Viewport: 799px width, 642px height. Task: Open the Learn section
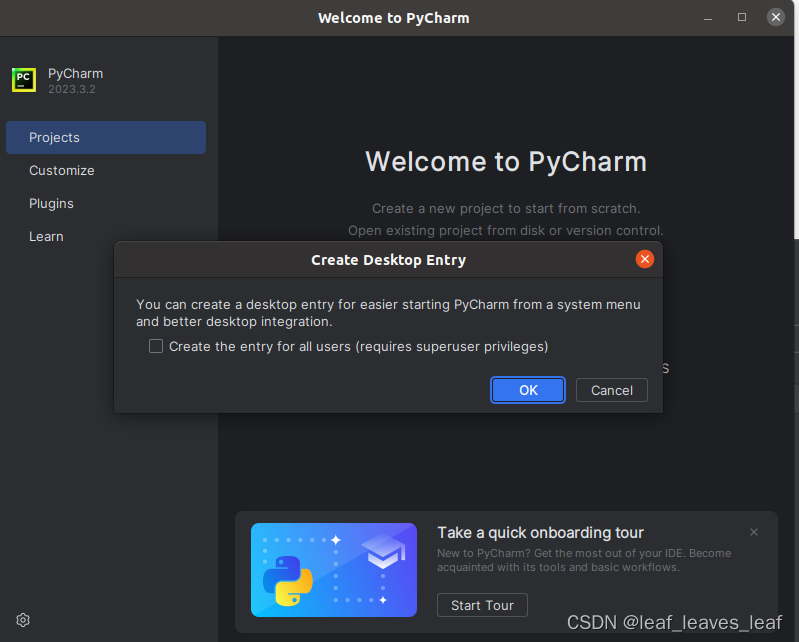[x=106, y=236]
